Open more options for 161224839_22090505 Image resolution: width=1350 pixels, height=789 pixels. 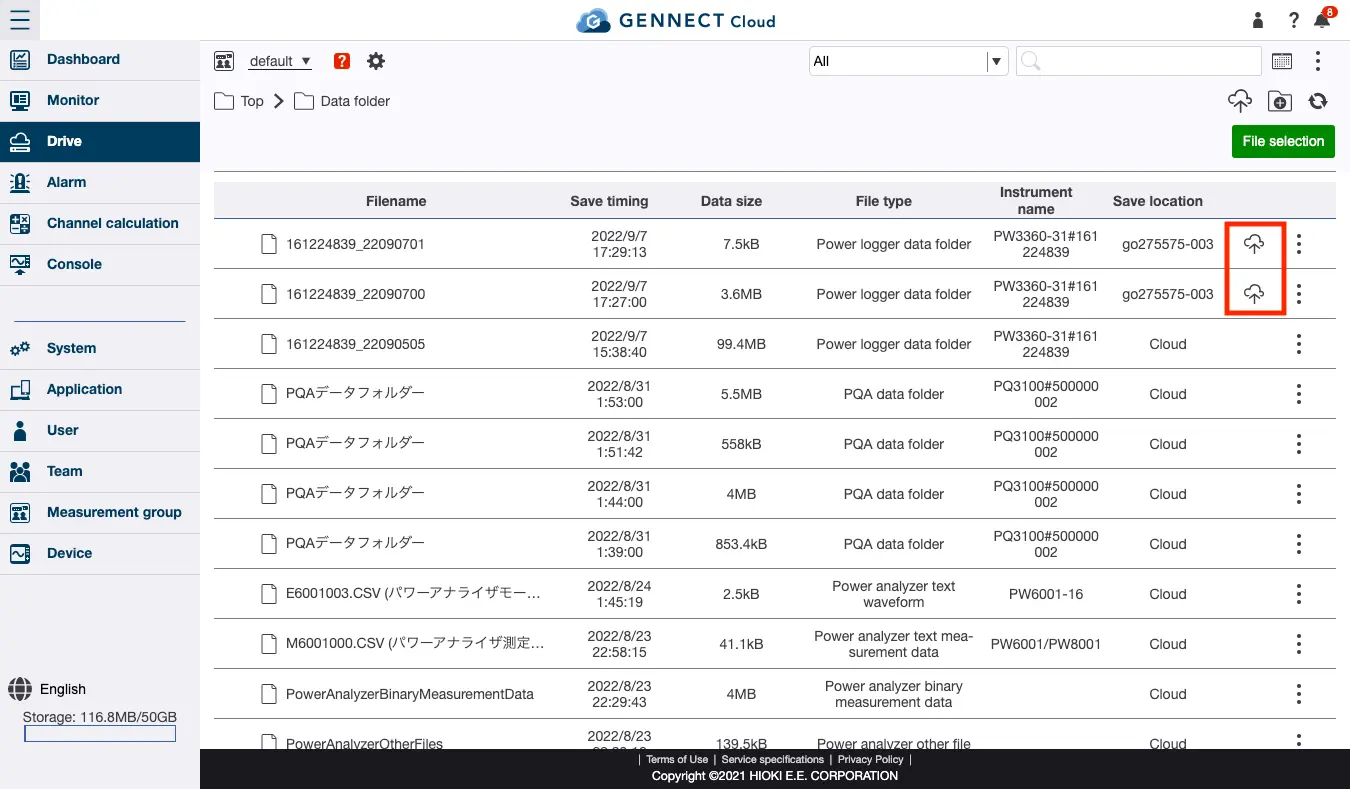[1299, 344]
